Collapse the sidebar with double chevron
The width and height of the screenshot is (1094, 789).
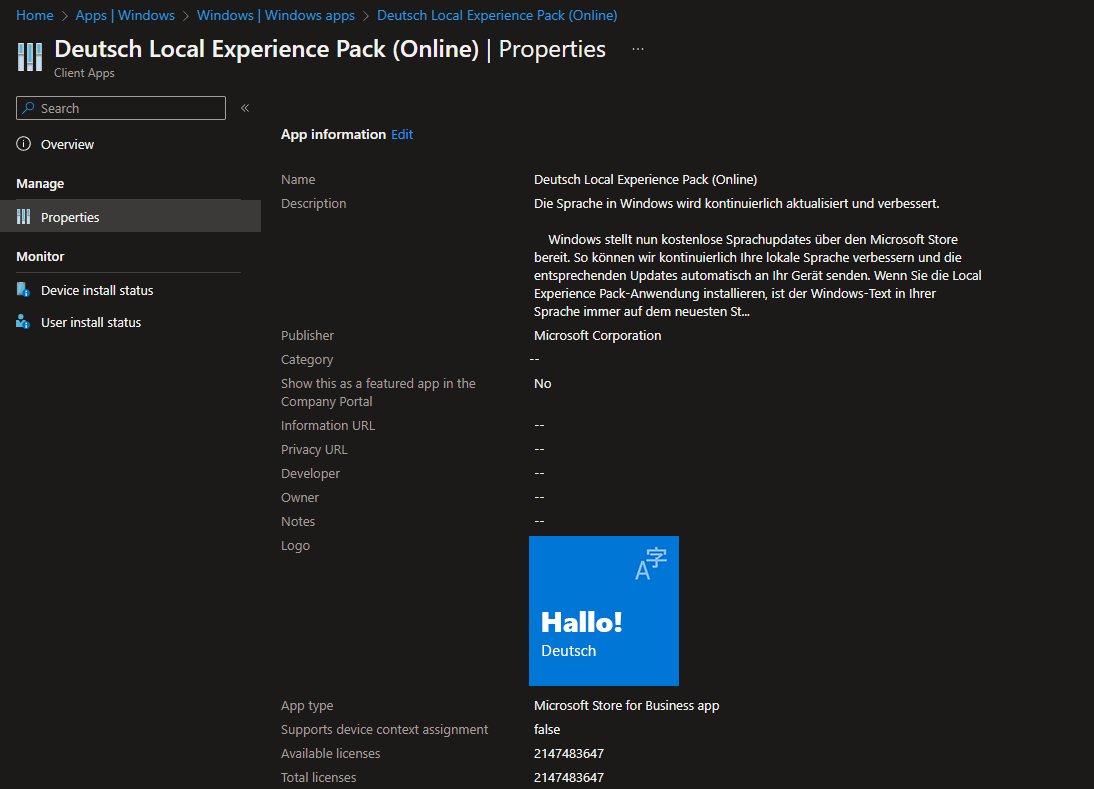click(245, 108)
